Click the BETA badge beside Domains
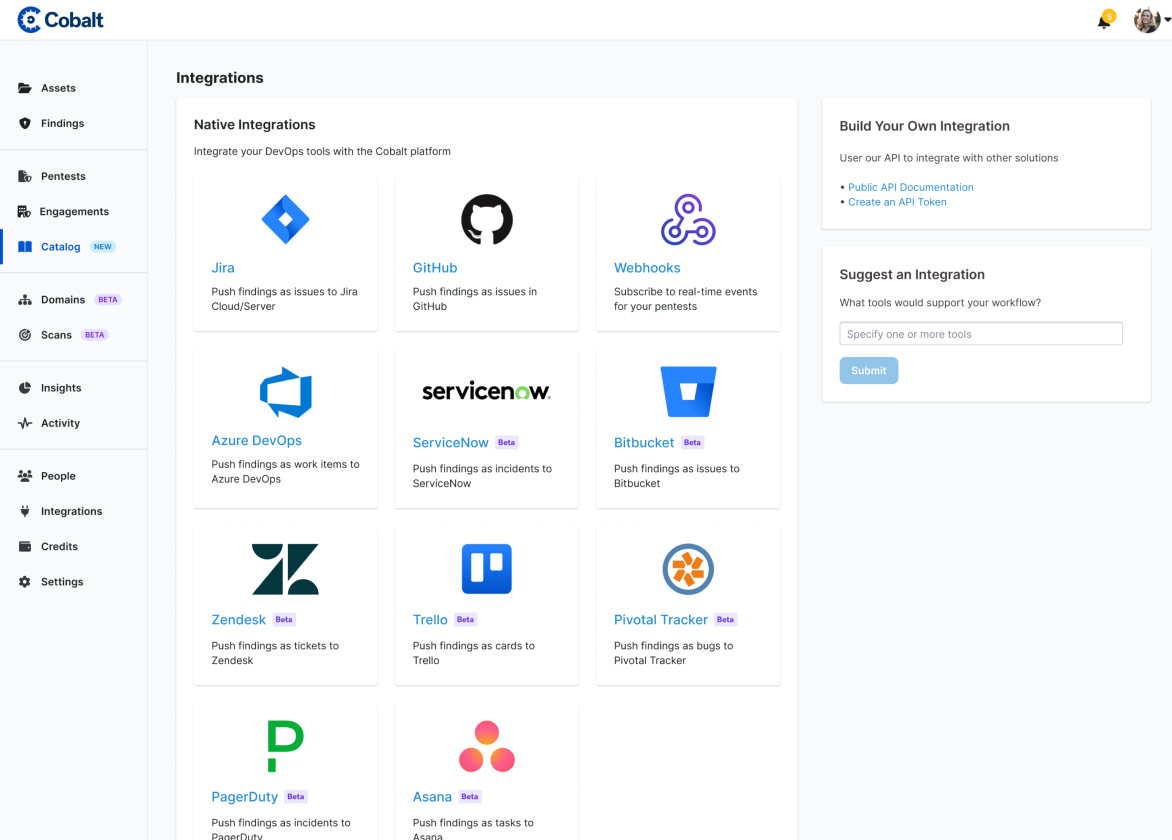The width and height of the screenshot is (1172, 840). pos(108,300)
